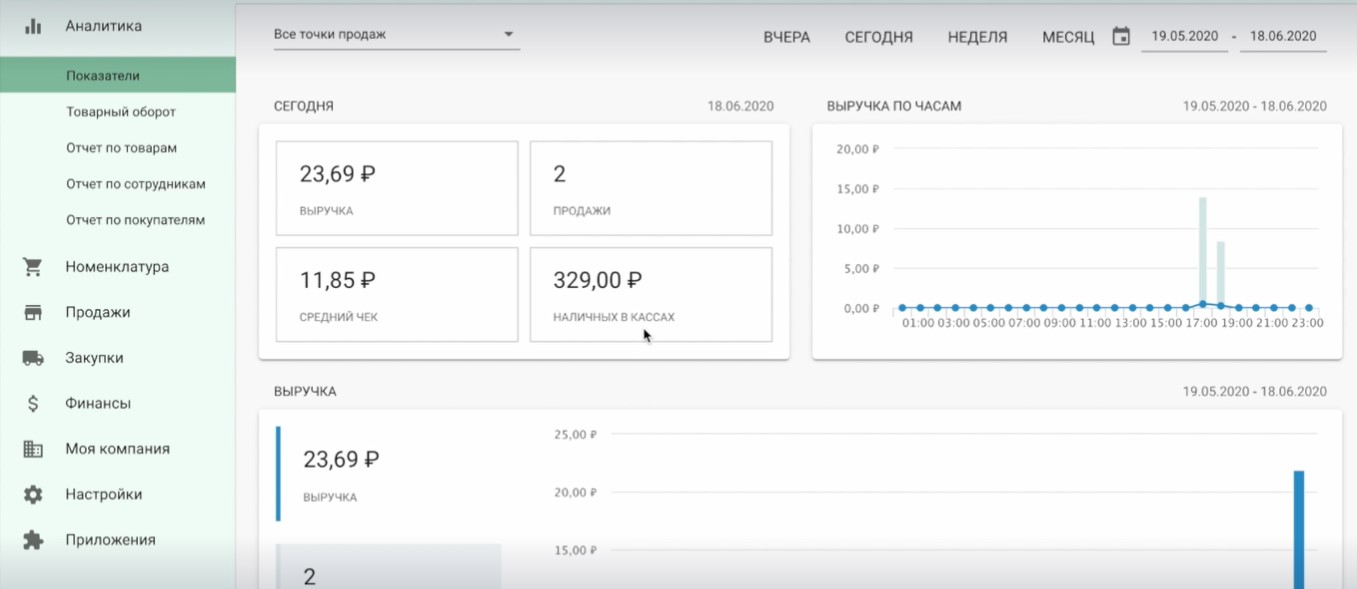Click the Analytics bar chart icon
This screenshot has height=589, width=1357.
pos(33,27)
